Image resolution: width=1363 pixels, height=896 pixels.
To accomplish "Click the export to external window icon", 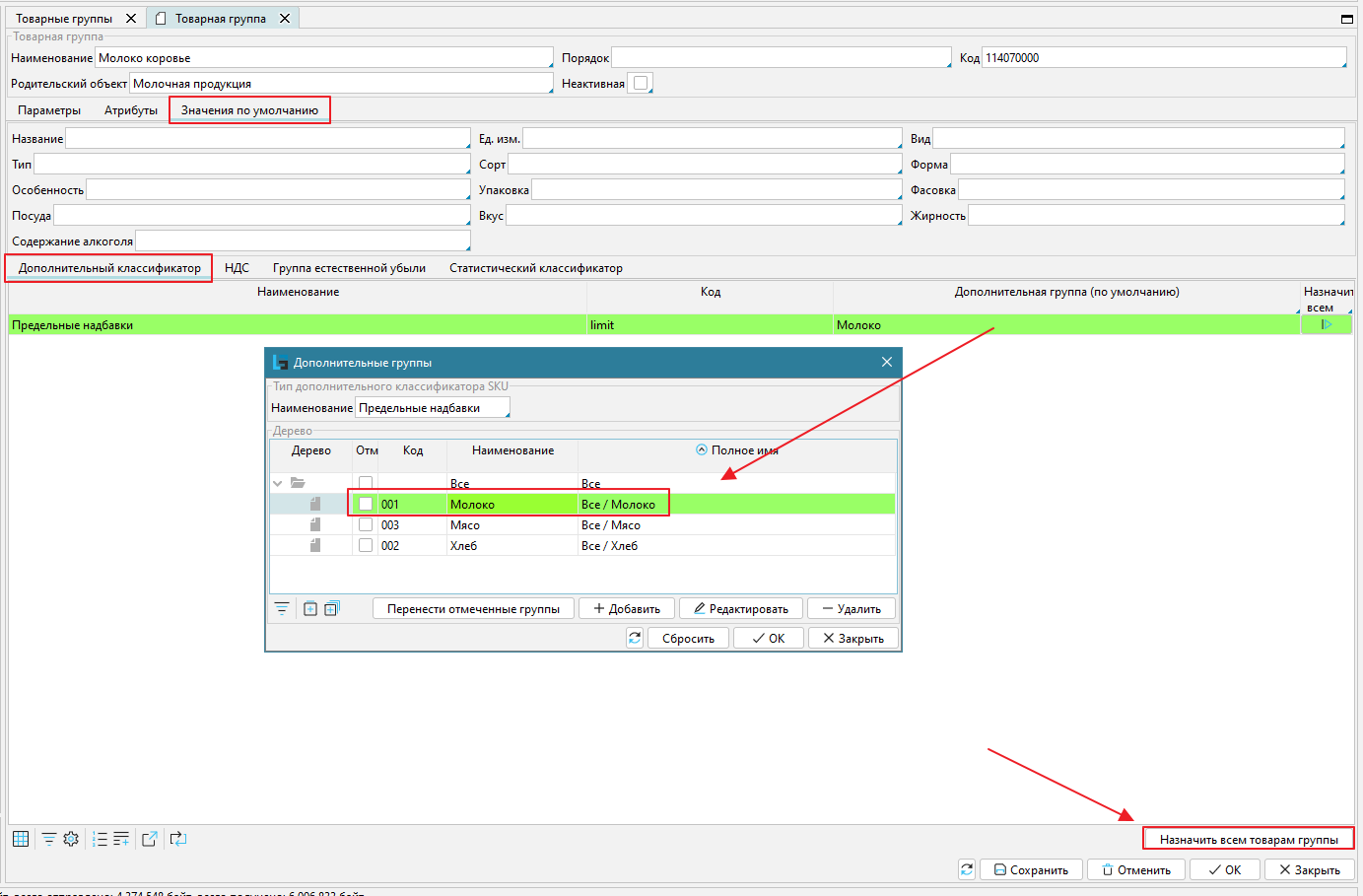I will pos(150,839).
